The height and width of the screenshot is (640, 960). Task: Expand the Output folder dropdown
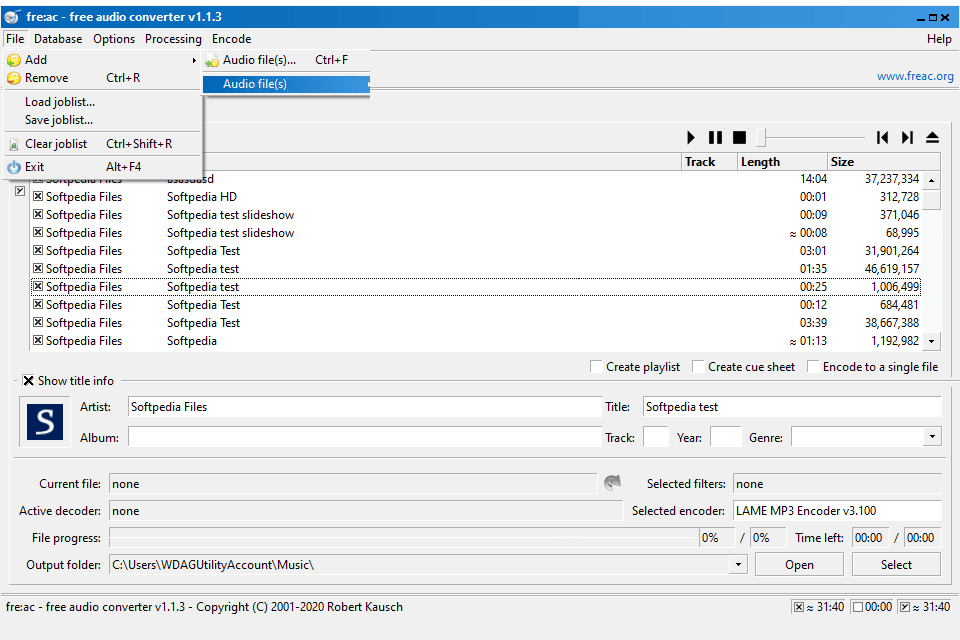point(738,565)
